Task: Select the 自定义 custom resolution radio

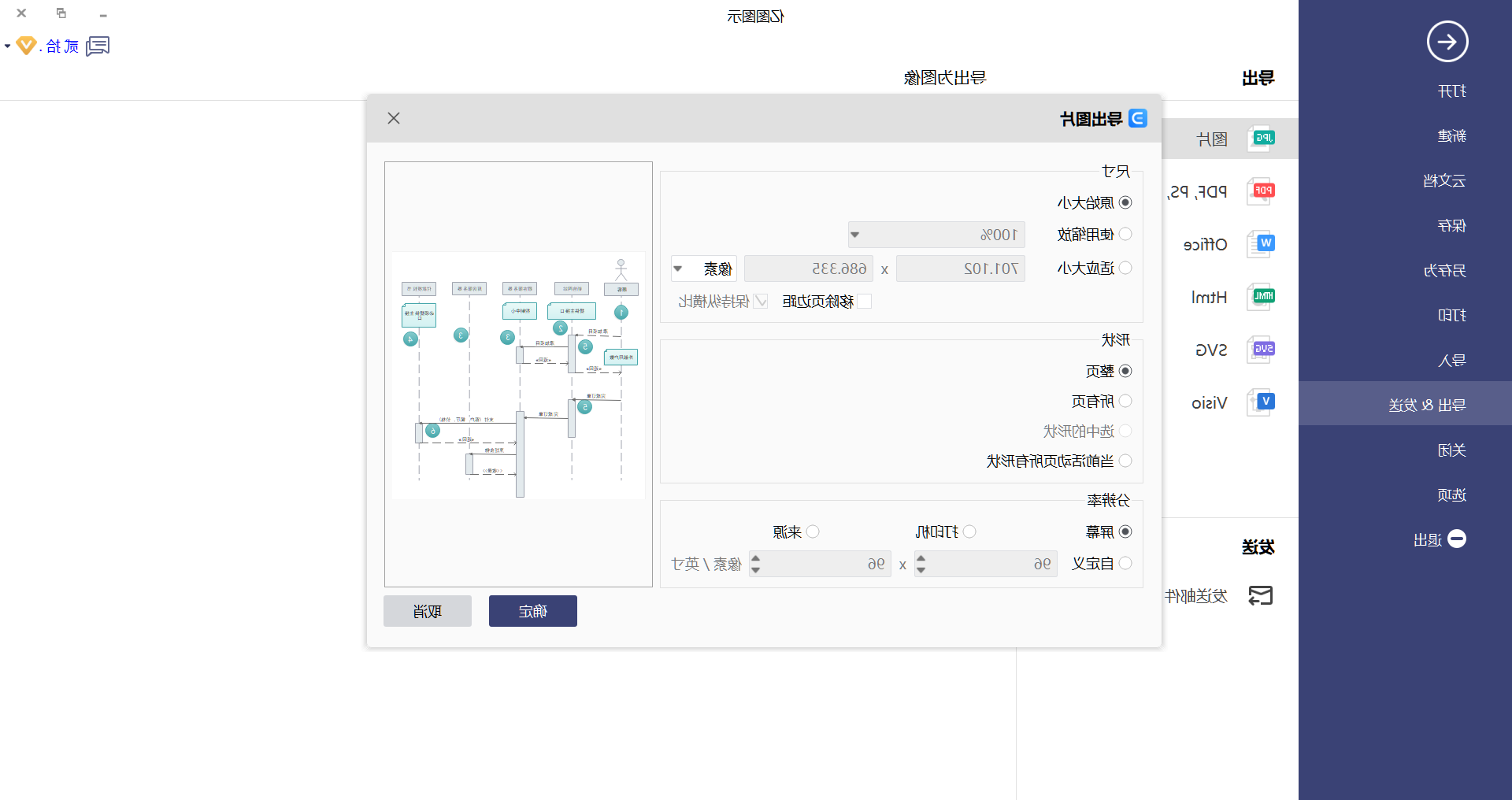Action: (1125, 563)
